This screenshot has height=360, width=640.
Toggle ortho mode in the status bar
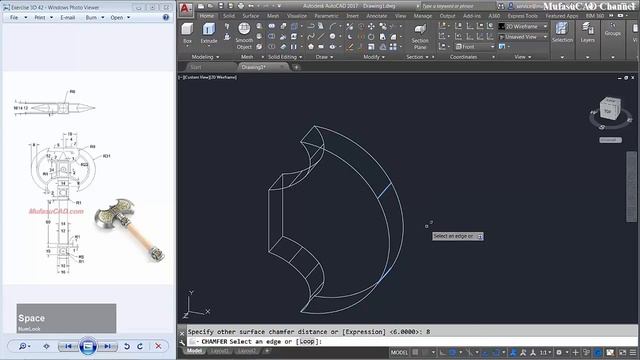pyautogui.click(x=443, y=352)
